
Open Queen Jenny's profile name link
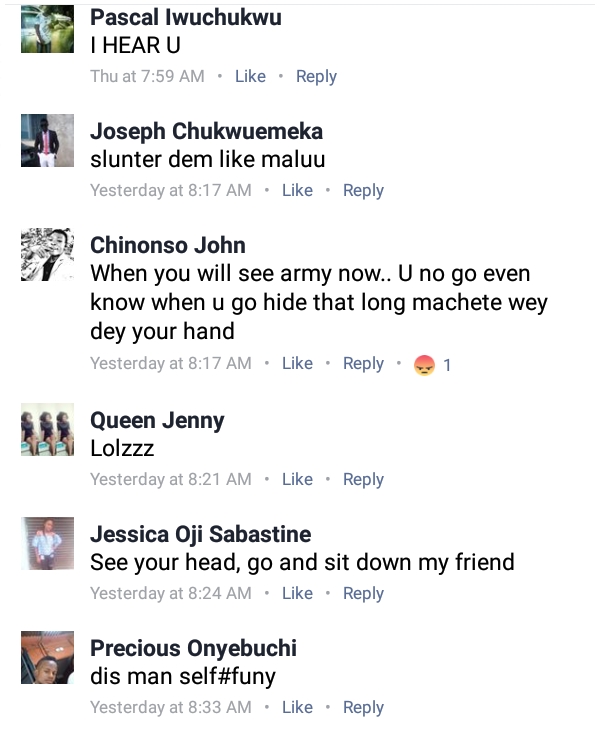pyautogui.click(x=157, y=419)
